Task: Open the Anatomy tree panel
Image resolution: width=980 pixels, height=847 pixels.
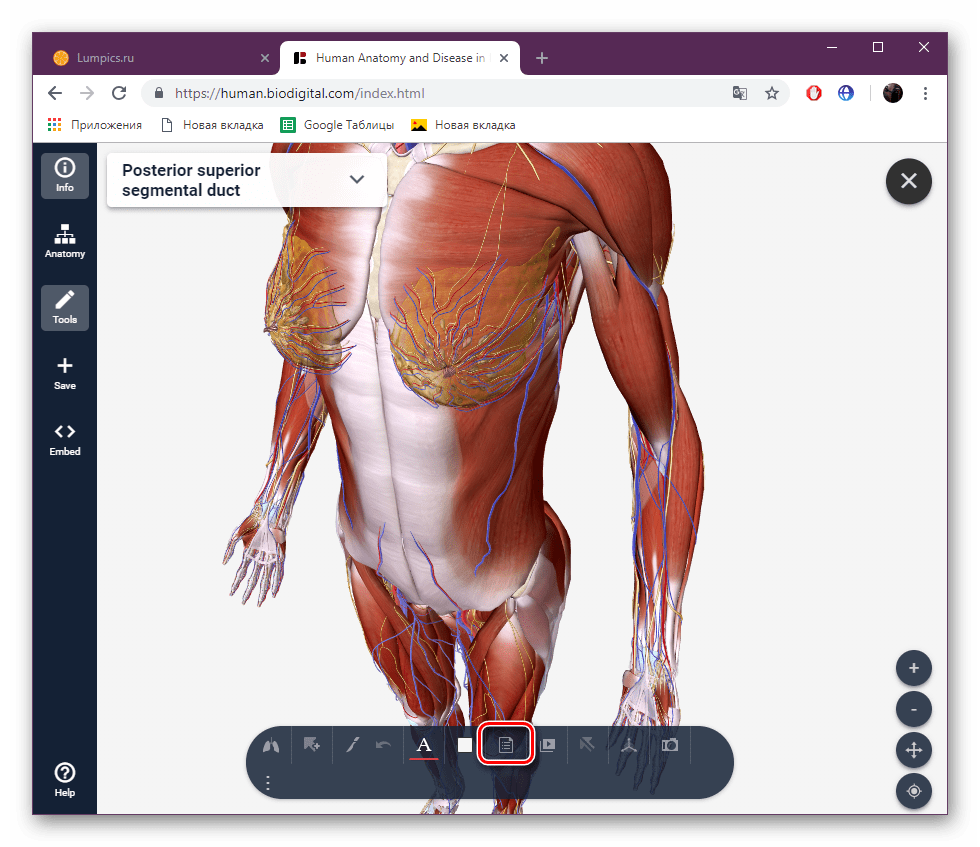Action: (65, 241)
